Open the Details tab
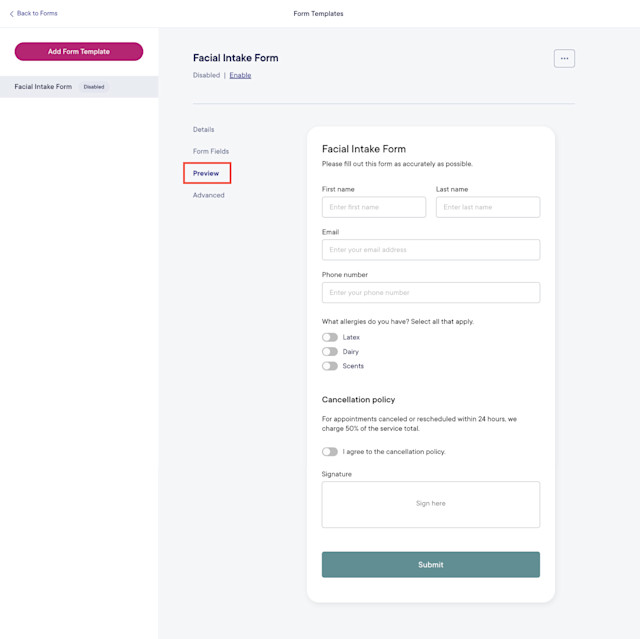The width and height of the screenshot is (640, 639). tap(203, 129)
